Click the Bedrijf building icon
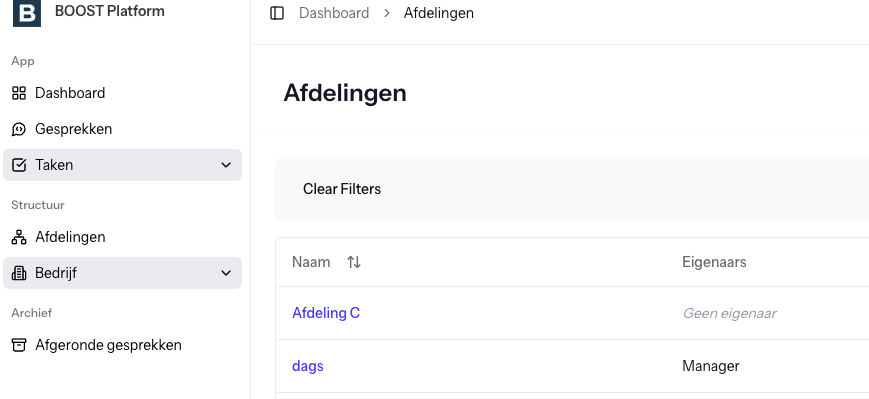The image size is (869, 399). [x=19, y=273]
